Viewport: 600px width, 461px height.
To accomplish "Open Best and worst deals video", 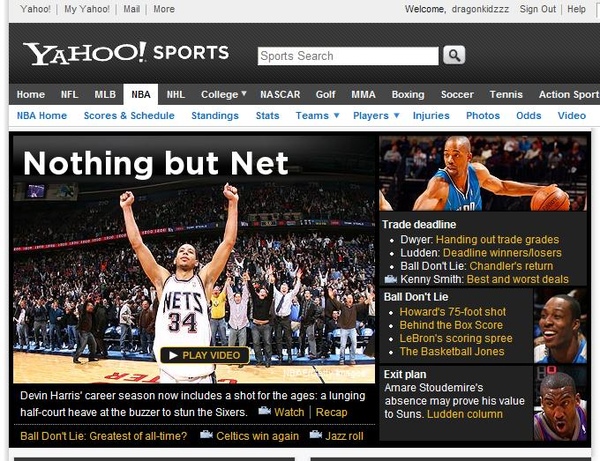I will tap(517, 279).
